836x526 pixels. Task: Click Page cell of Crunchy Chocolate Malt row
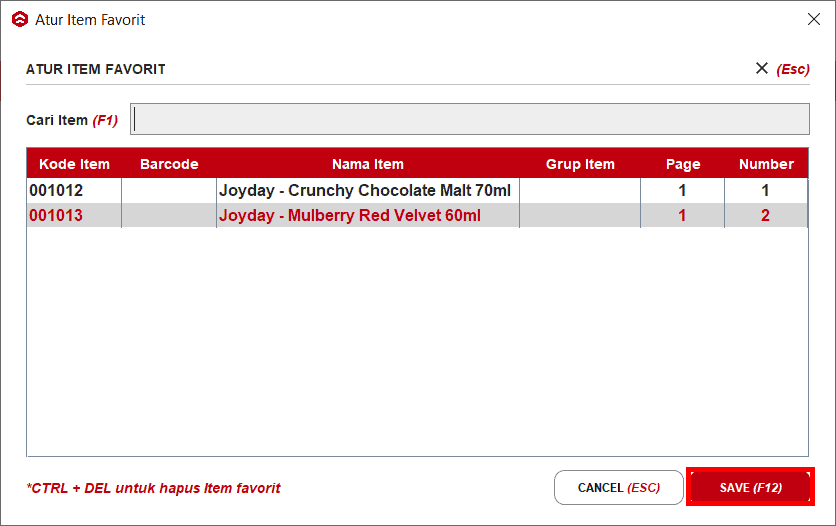tap(682, 190)
